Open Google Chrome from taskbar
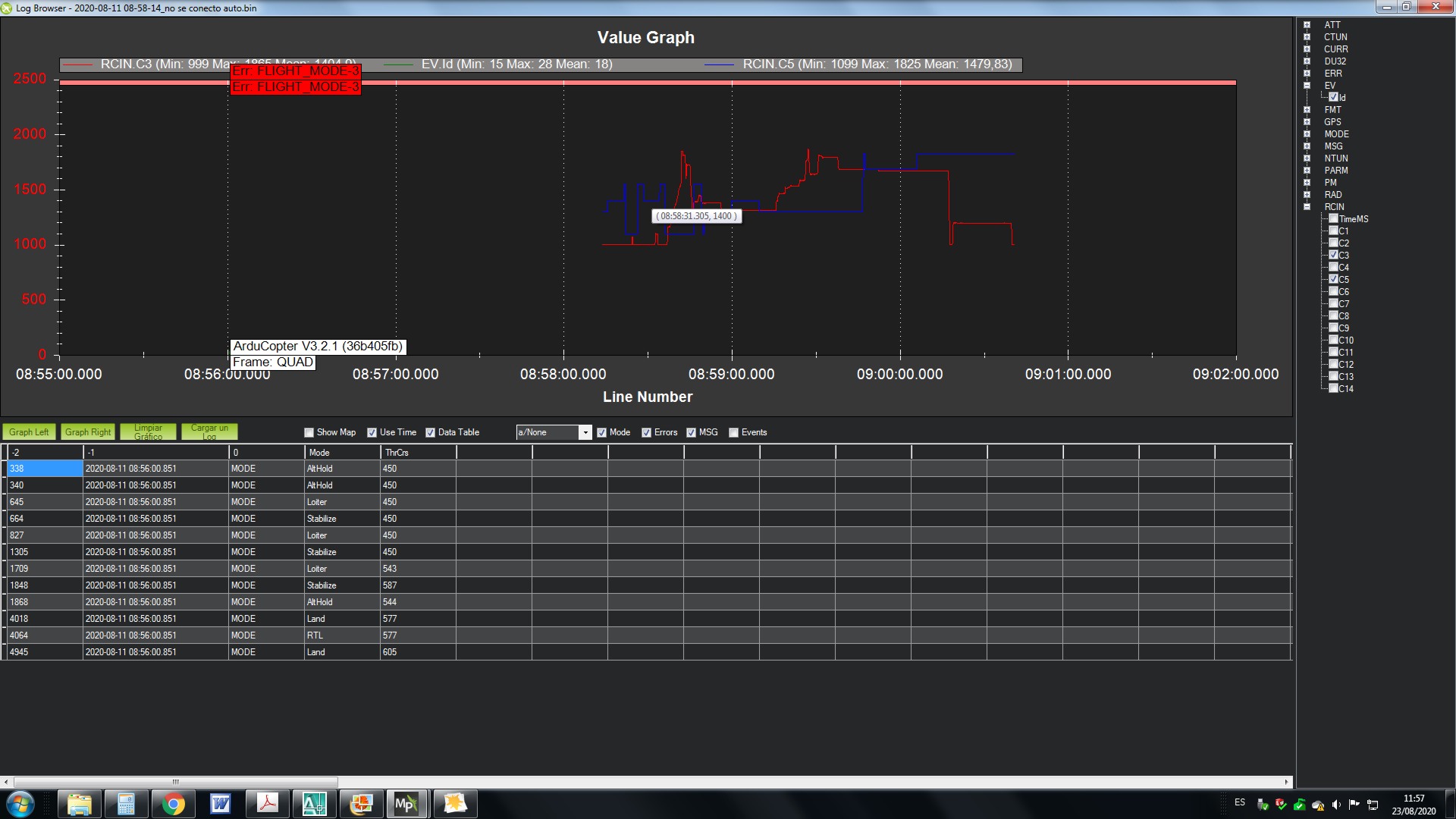Screen dimensions: 1456x819 (x=174, y=804)
